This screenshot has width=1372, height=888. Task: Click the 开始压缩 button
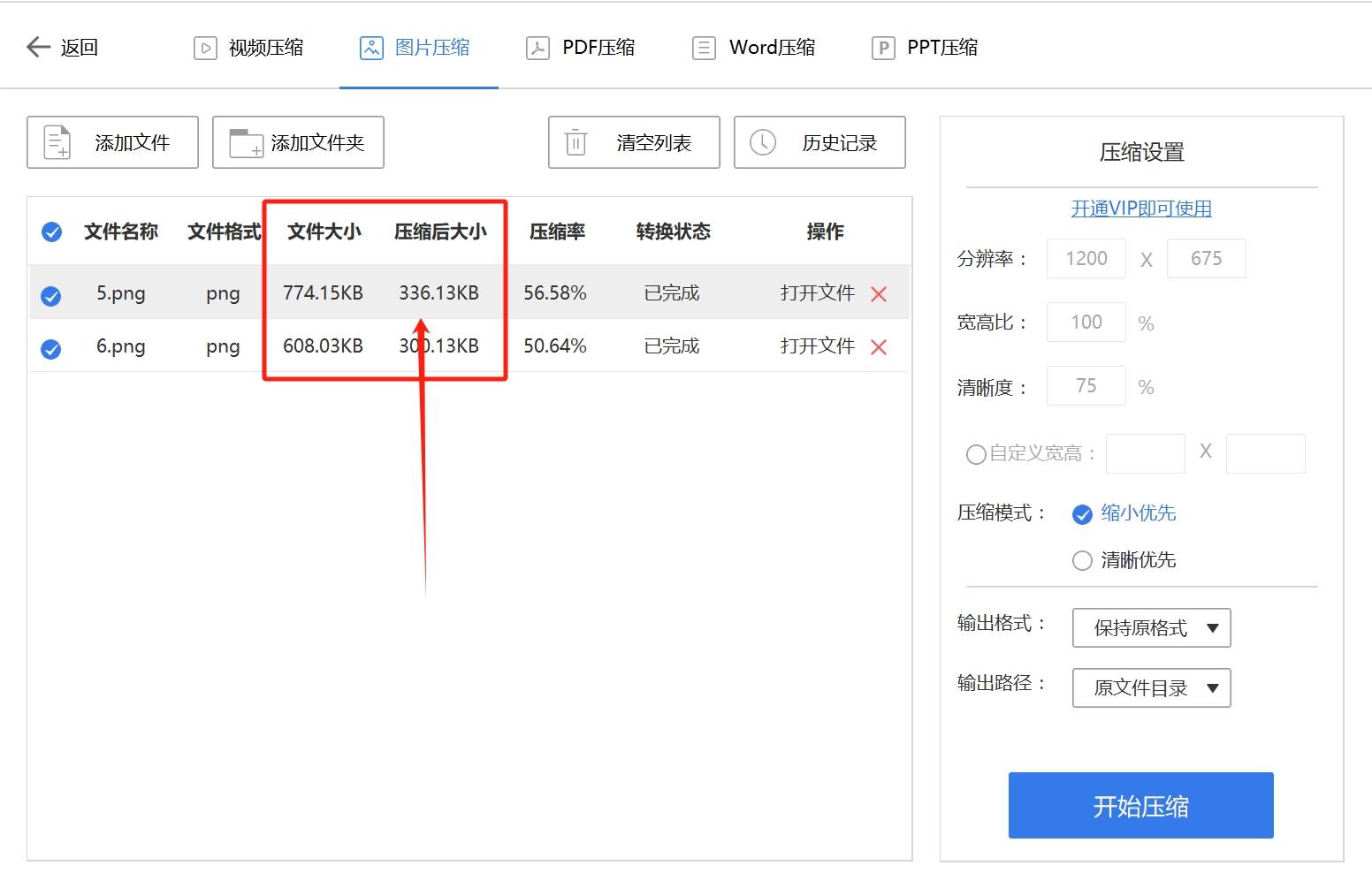coord(1140,805)
